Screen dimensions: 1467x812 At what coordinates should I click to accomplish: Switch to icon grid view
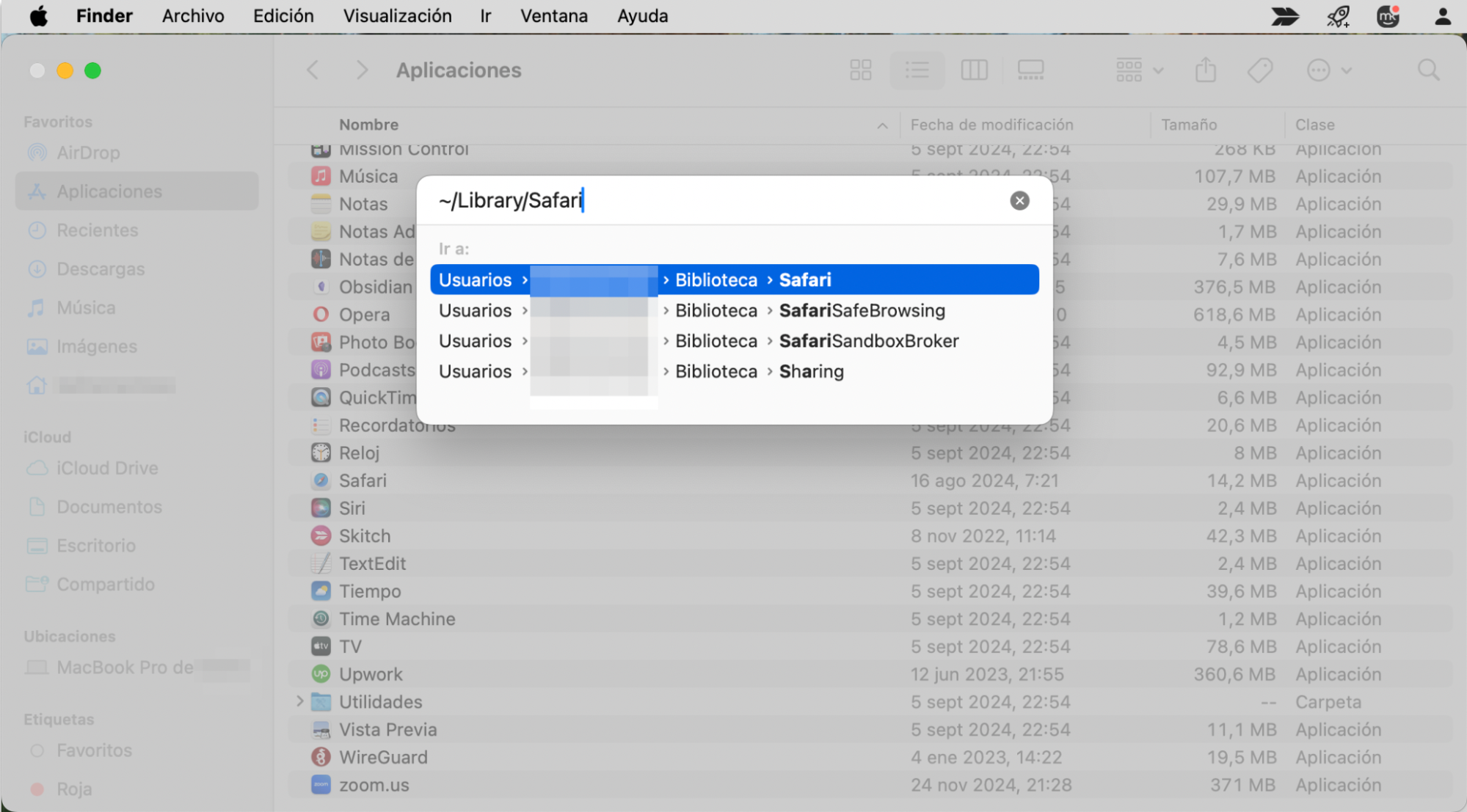[861, 70]
